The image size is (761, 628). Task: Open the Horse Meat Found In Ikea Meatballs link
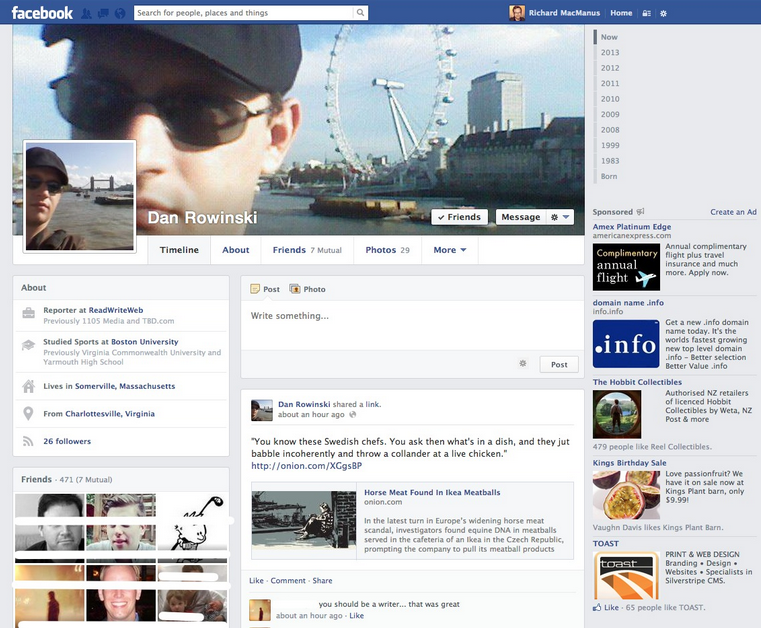click(x=432, y=493)
